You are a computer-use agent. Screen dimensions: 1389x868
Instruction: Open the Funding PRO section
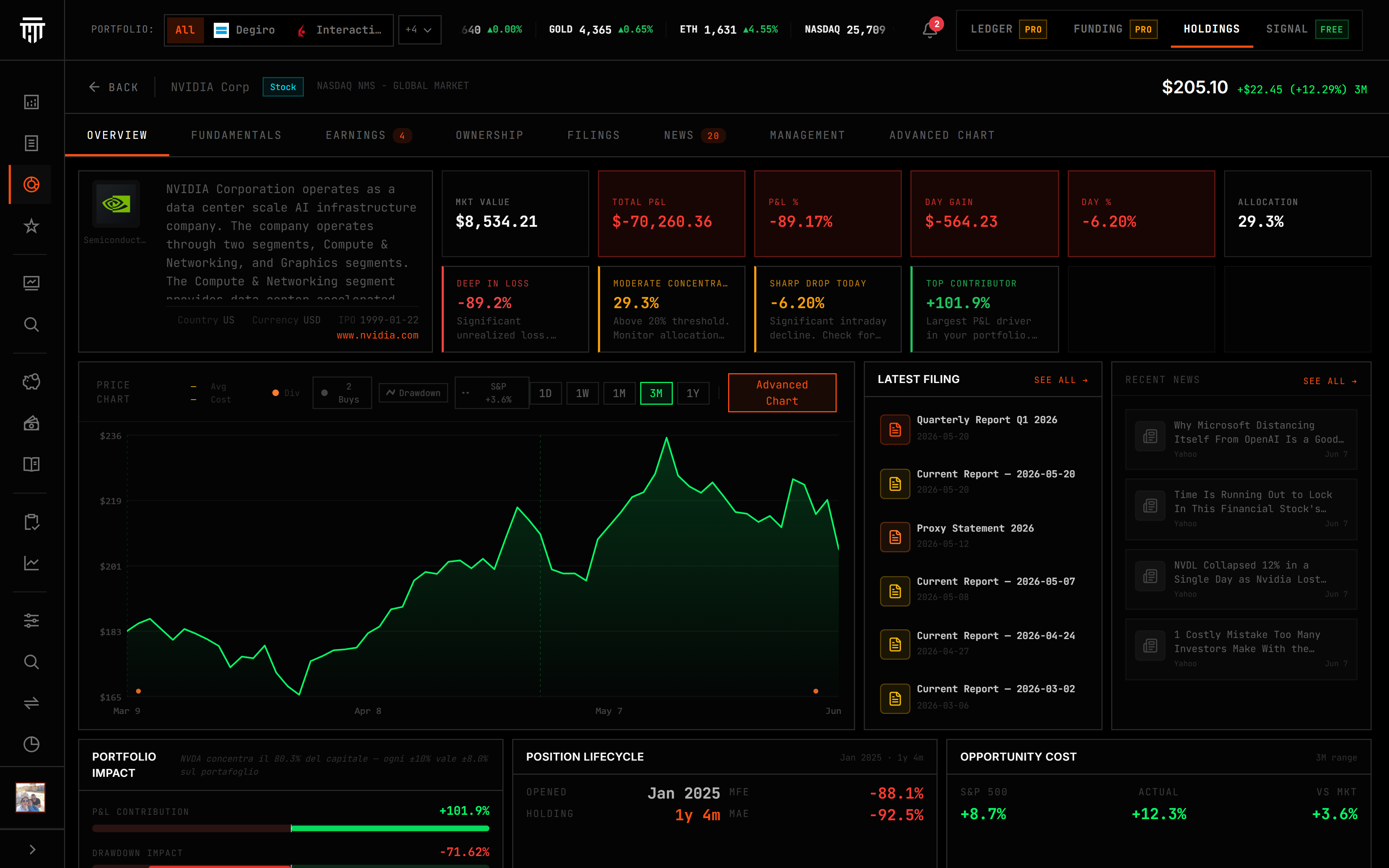pyautogui.click(x=1115, y=29)
